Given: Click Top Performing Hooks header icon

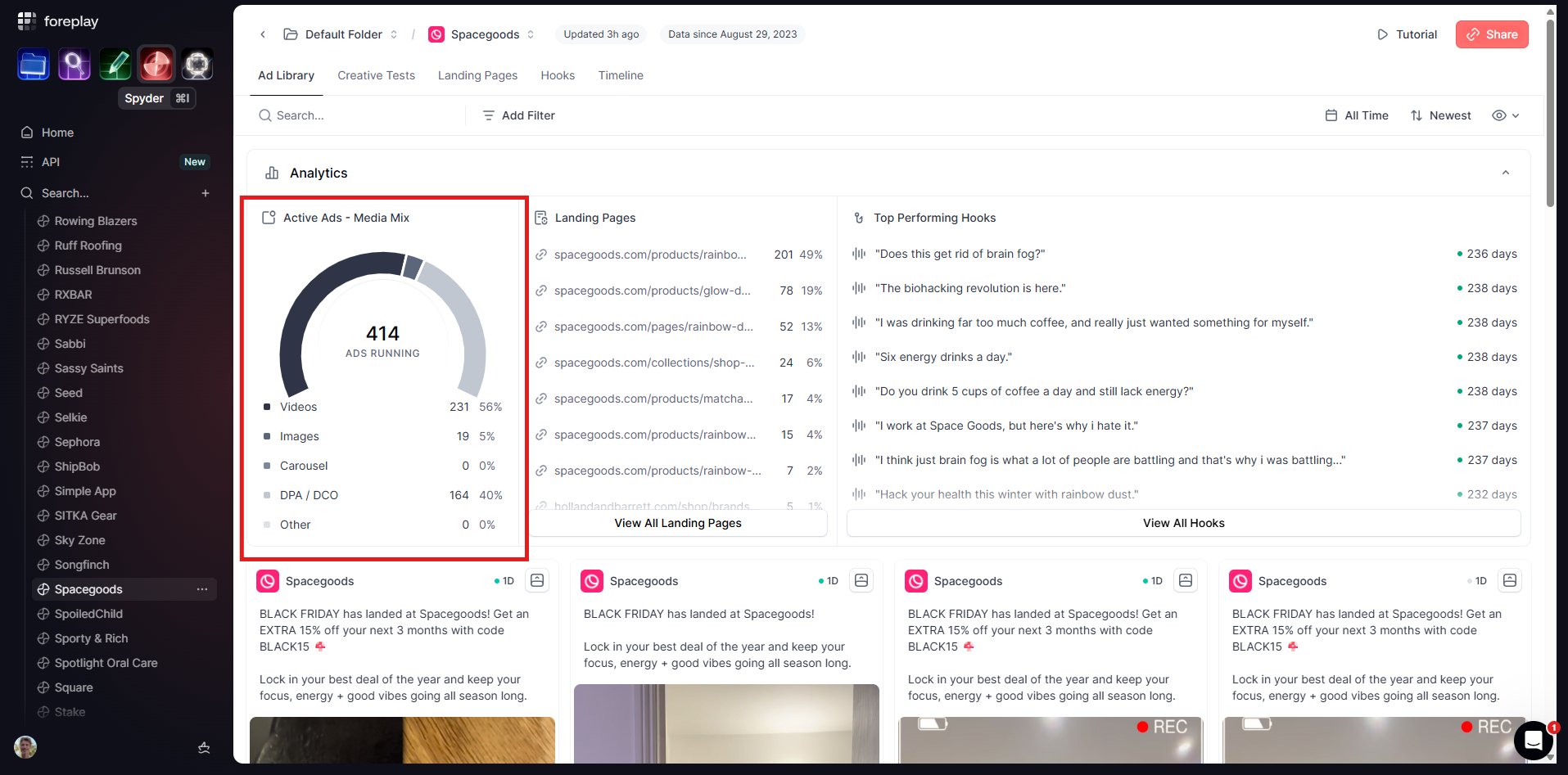Looking at the screenshot, I should coord(859,218).
